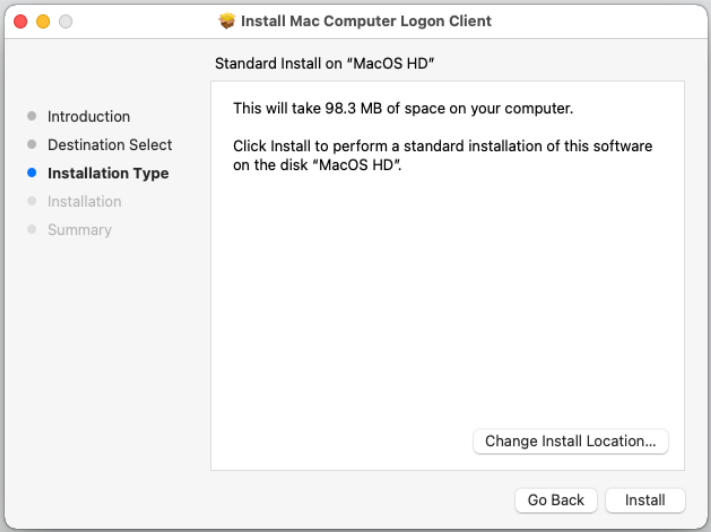This screenshot has height=532, width=711.
Task: Open Change Install Location options
Action: 570,441
